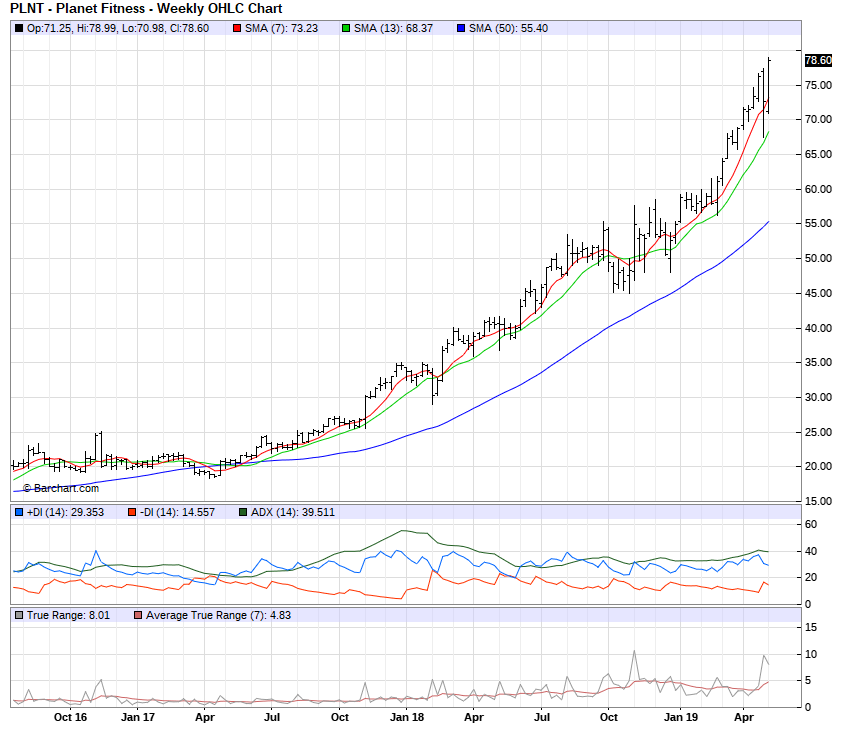Viewport: 843px width, 748px height.
Task: Click the True Range: 8.01 label
Action: [x=68, y=615]
